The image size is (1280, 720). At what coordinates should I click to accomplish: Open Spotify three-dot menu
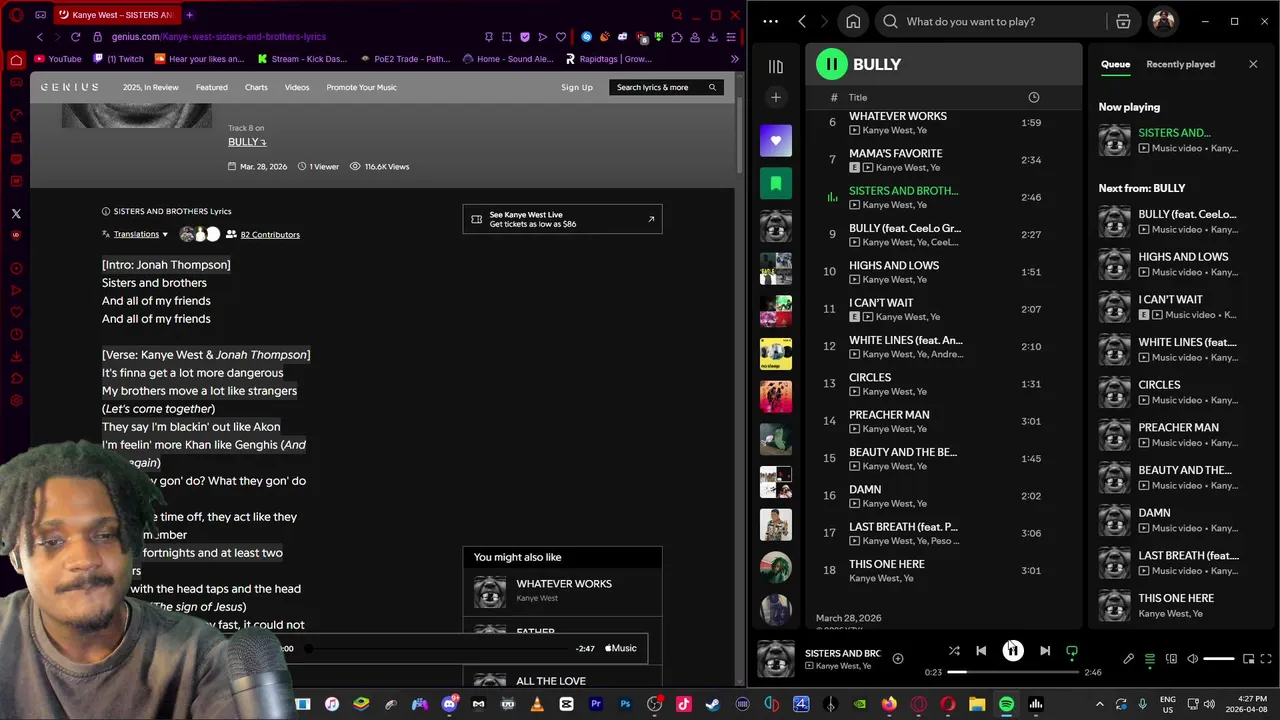point(770,21)
